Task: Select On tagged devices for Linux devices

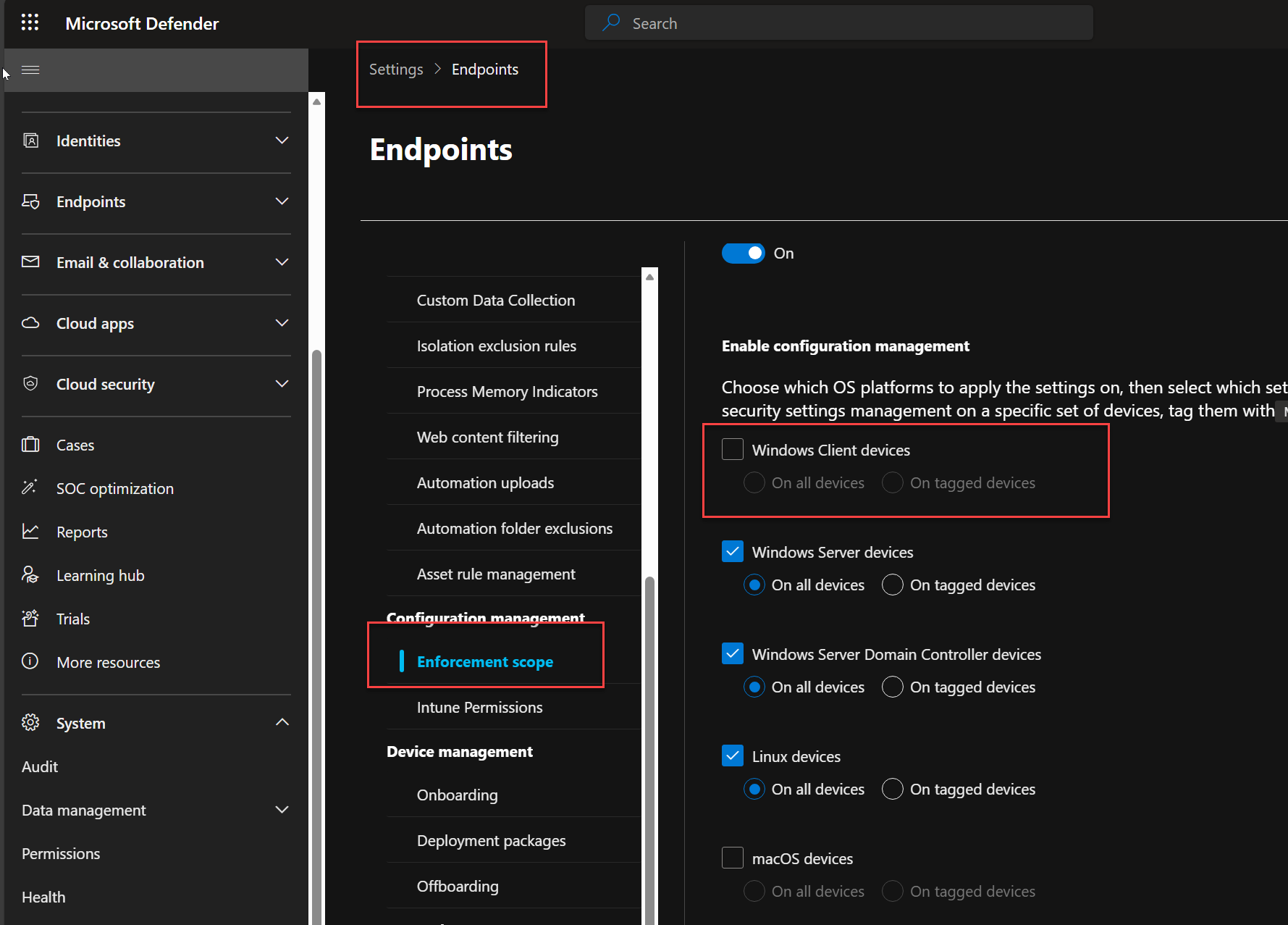Action: [x=893, y=789]
